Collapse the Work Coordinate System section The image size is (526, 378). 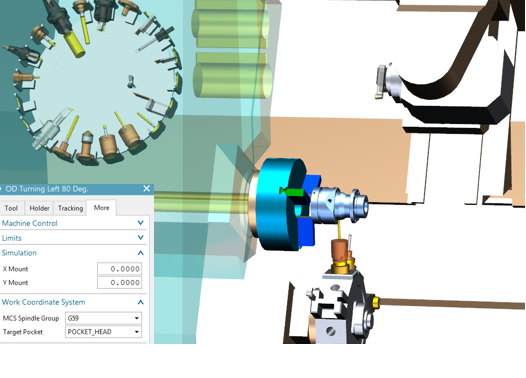(141, 302)
